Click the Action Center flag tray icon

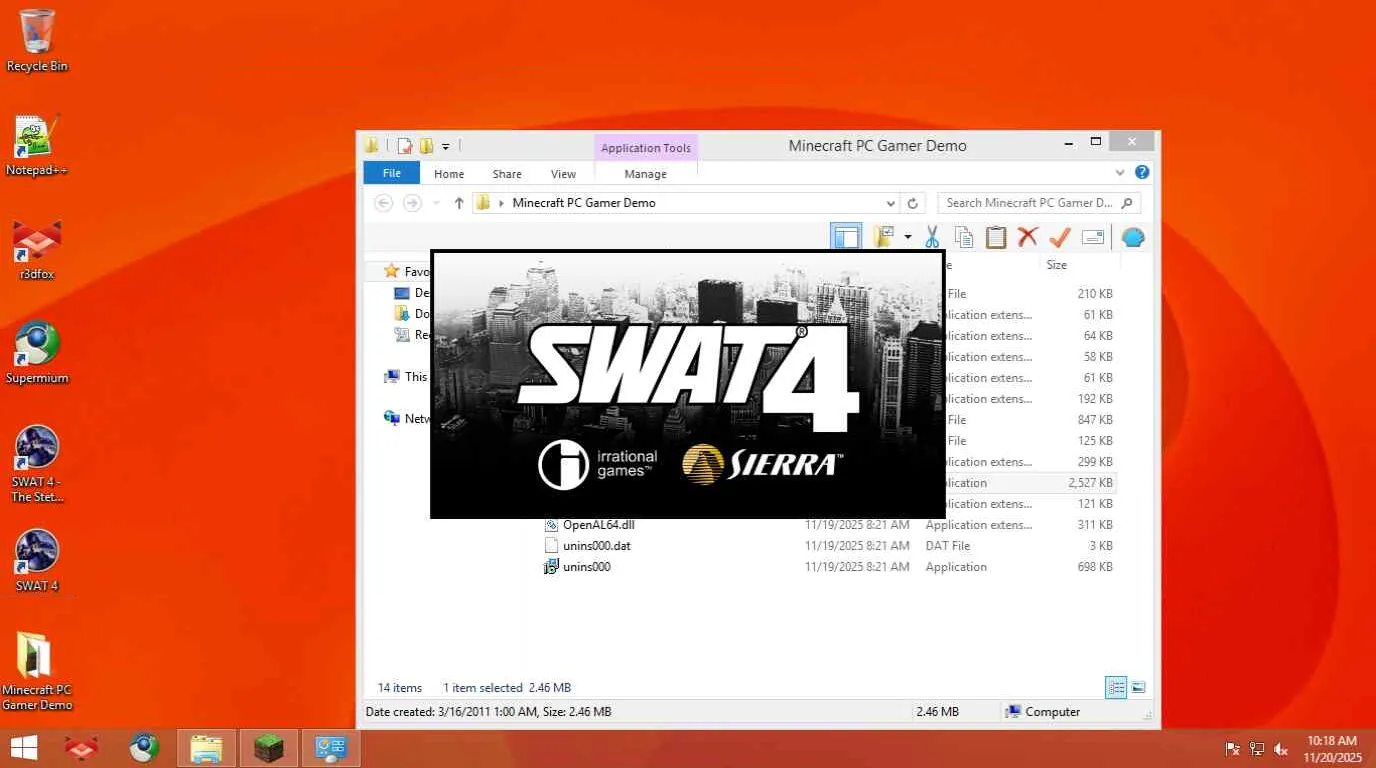click(1232, 748)
